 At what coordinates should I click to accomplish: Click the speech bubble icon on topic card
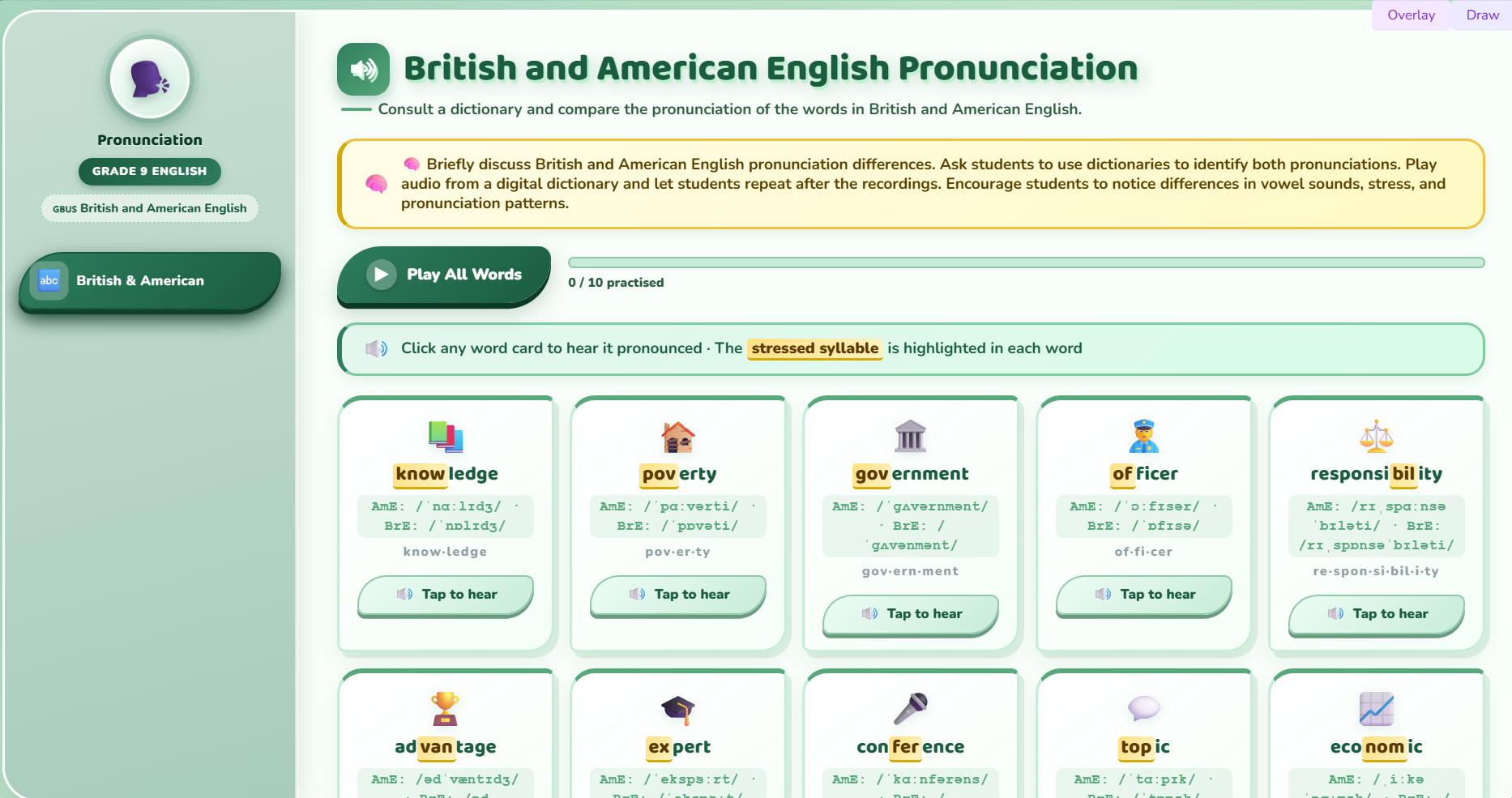click(x=1144, y=709)
